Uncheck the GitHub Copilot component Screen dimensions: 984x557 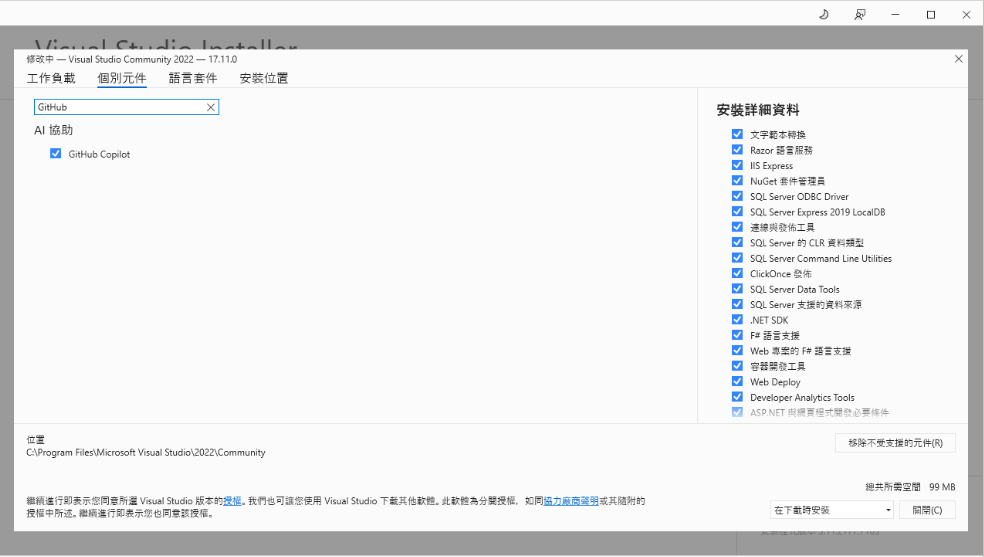[x=56, y=154]
